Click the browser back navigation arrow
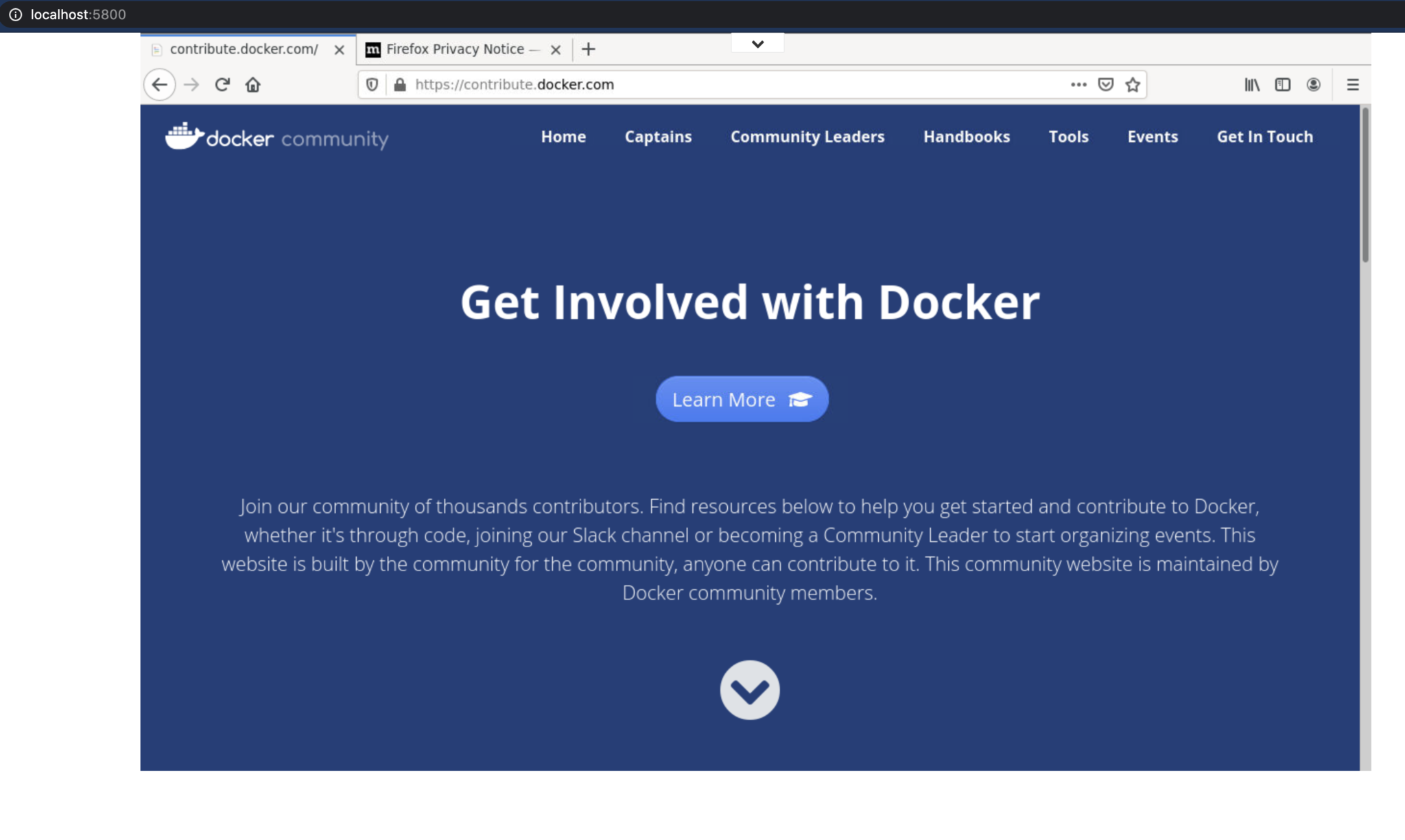The image size is (1405, 840). (159, 84)
